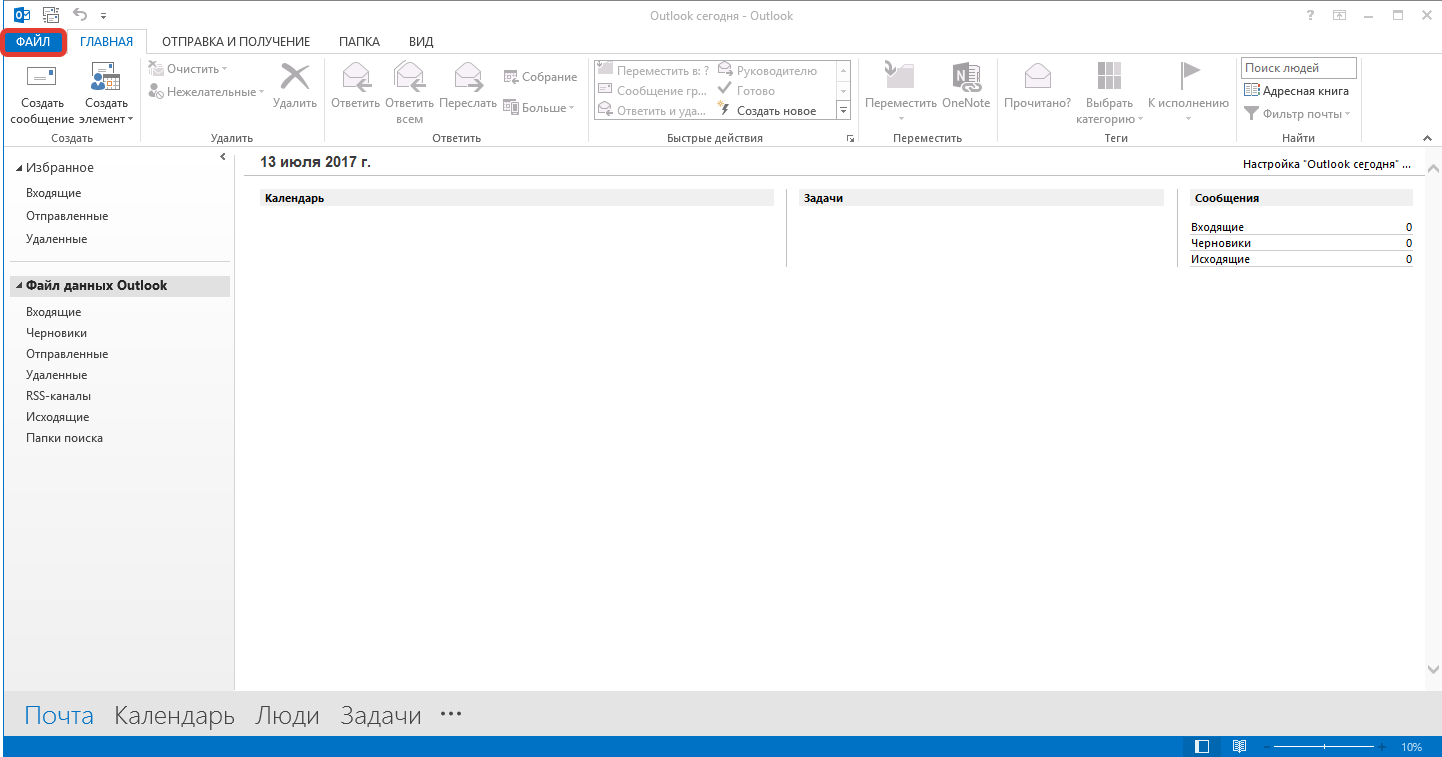Switch to Calendar (Календарь) in navigation bar
1442x757 pixels.
click(x=174, y=716)
